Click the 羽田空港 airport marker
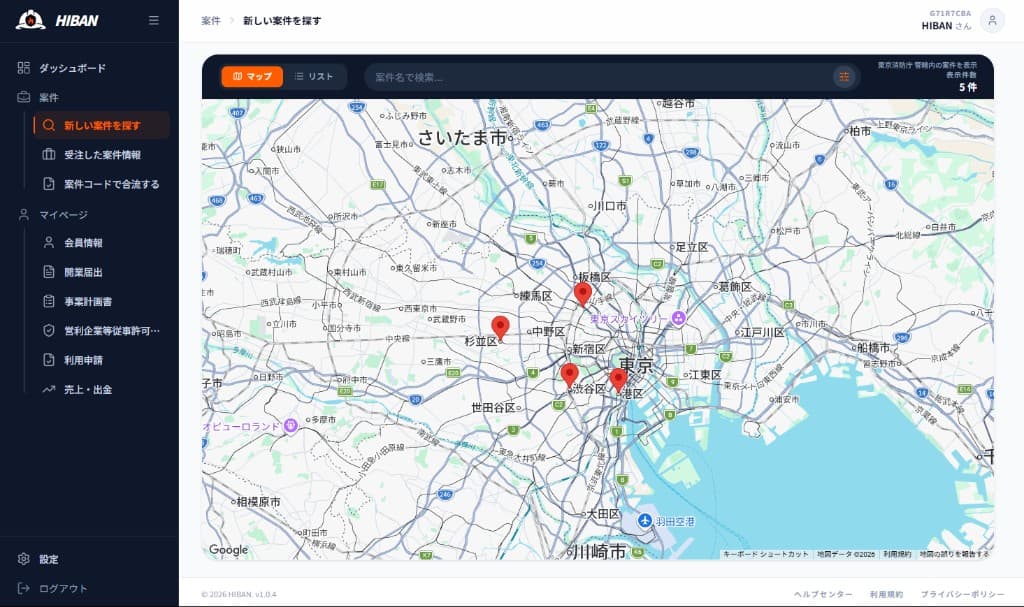Viewport: 1024px width, 607px height. [x=645, y=521]
